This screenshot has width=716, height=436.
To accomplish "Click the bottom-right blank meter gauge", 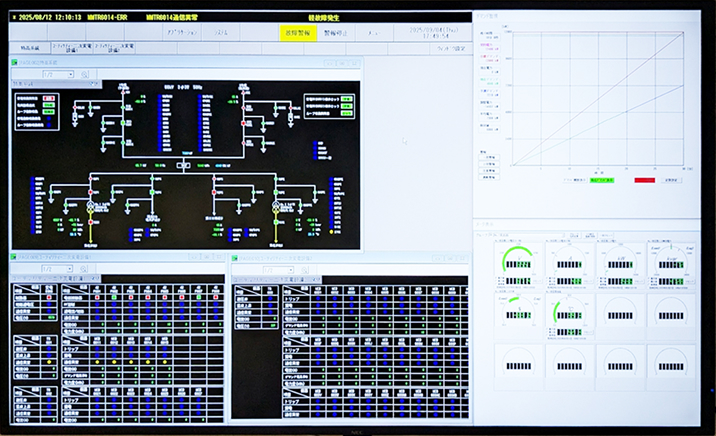I will (670, 365).
